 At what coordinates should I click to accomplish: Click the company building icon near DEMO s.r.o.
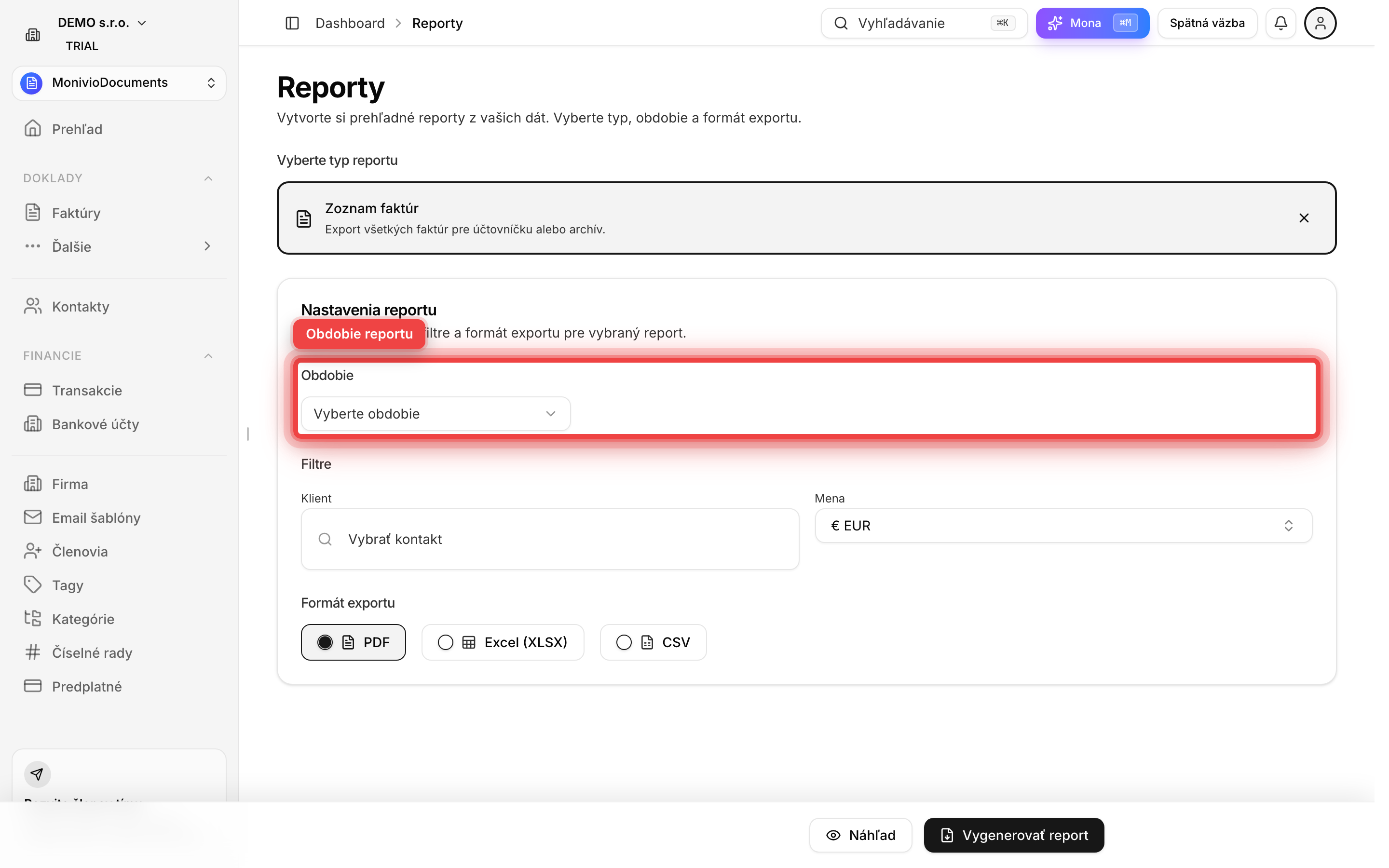(x=33, y=34)
